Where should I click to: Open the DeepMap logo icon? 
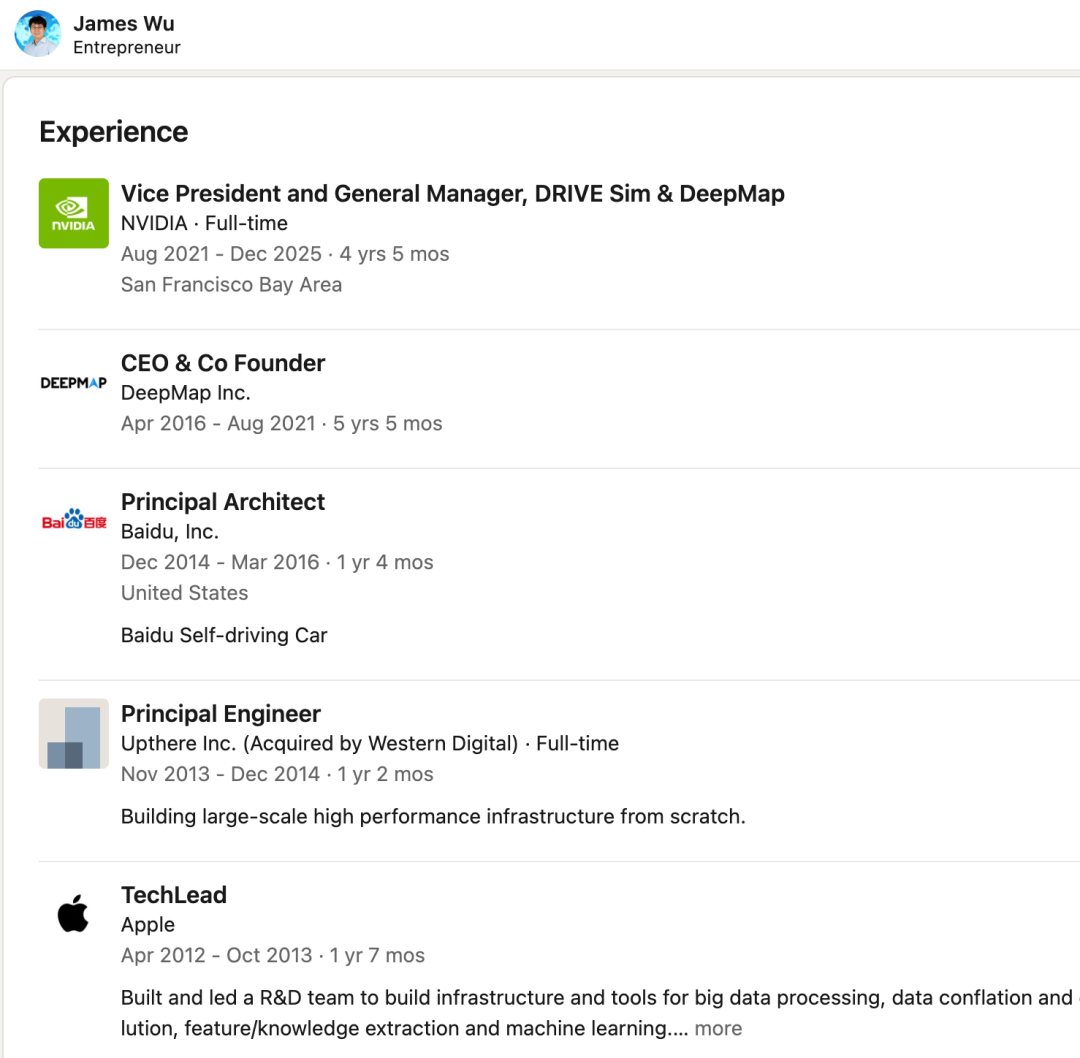click(73, 382)
